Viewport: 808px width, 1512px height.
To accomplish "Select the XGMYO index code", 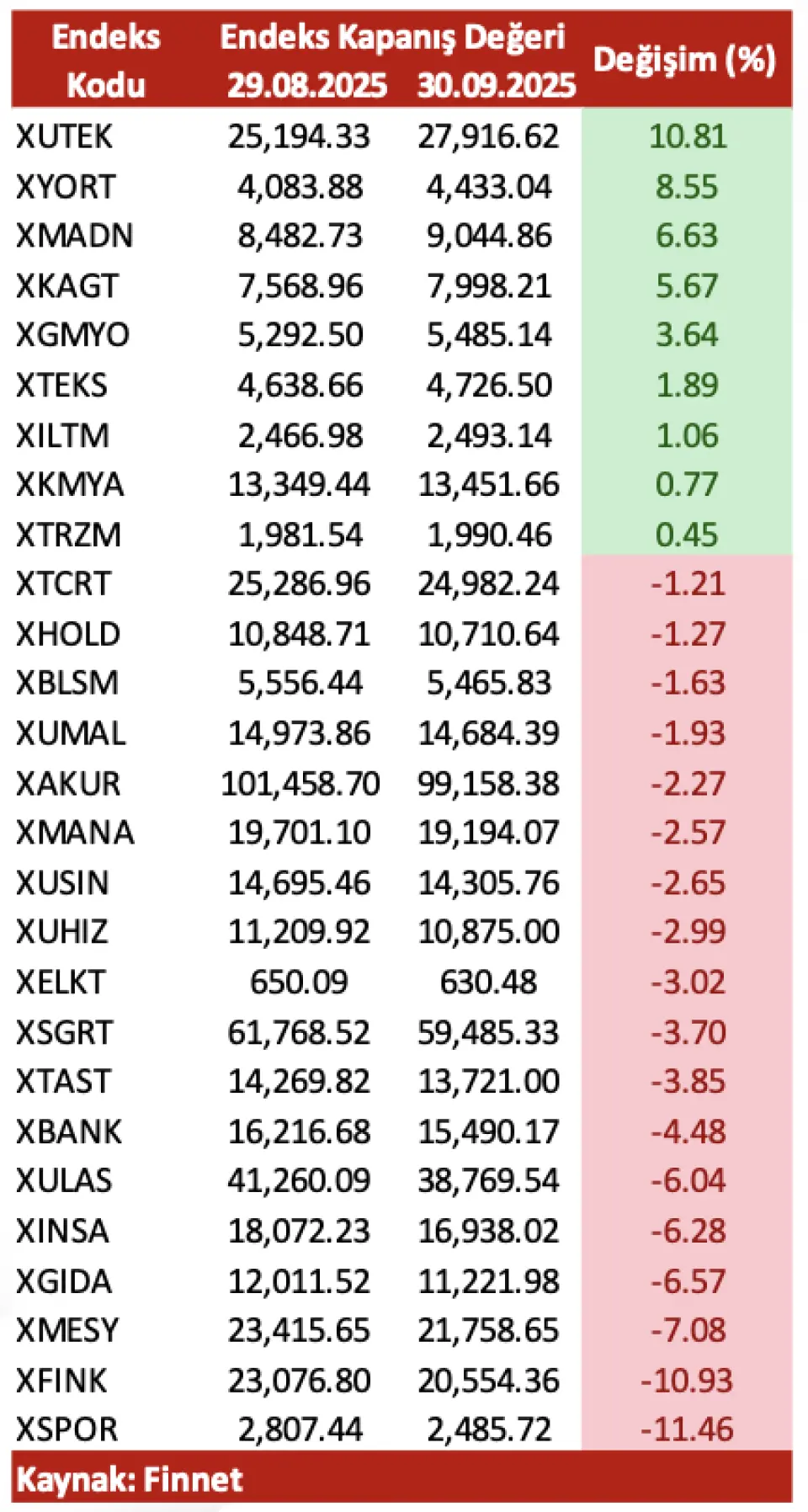I will tap(72, 335).
